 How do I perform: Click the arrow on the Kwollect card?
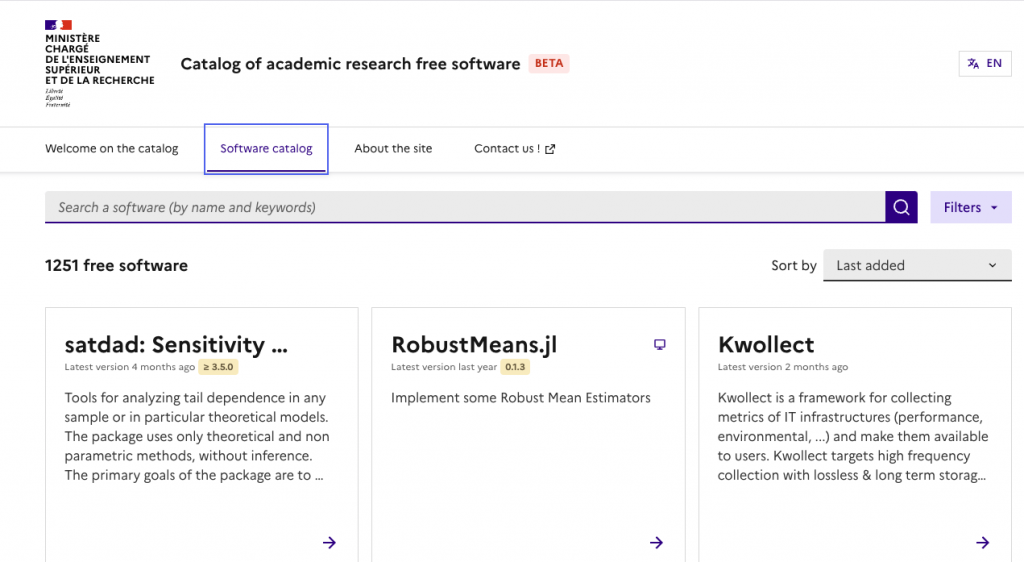click(x=982, y=542)
